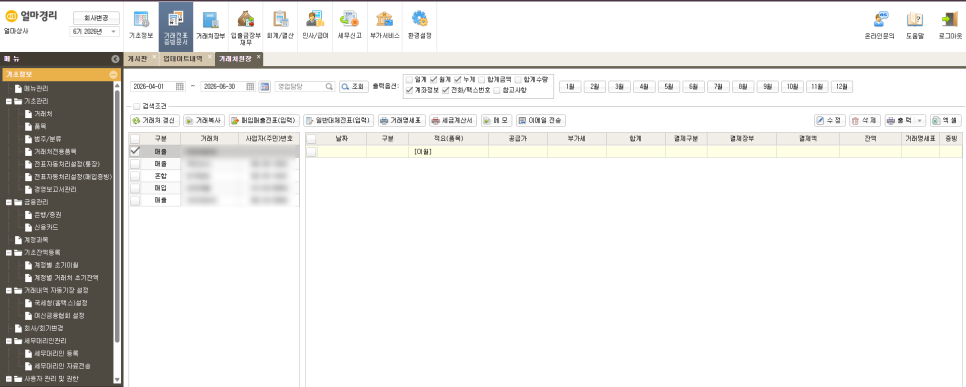The height and width of the screenshot is (387, 966).
Task: Open 온라인문의 support chat
Action: [880, 25]
